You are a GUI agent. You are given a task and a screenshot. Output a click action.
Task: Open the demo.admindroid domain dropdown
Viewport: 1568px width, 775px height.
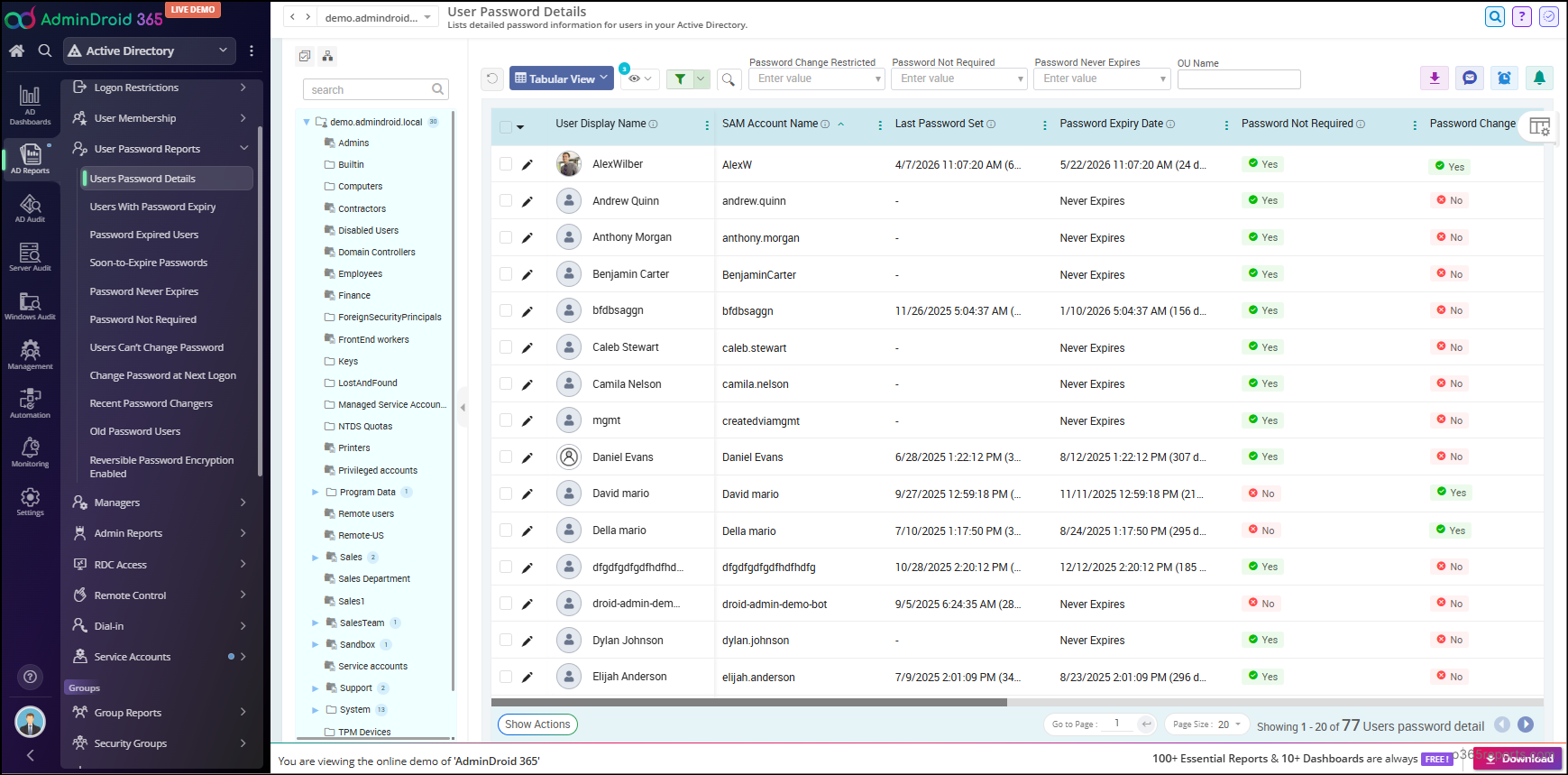(378, 17)
